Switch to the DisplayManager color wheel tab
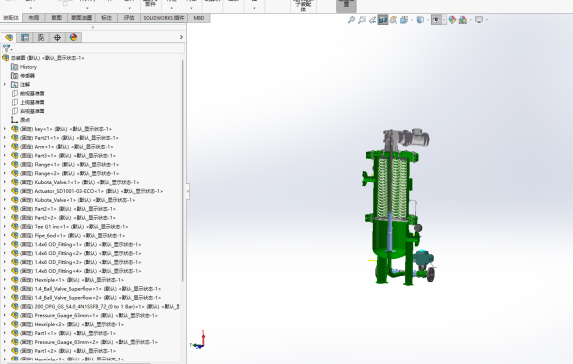The width and height of the screenshot is (573, 364). (x=73, y=37)
